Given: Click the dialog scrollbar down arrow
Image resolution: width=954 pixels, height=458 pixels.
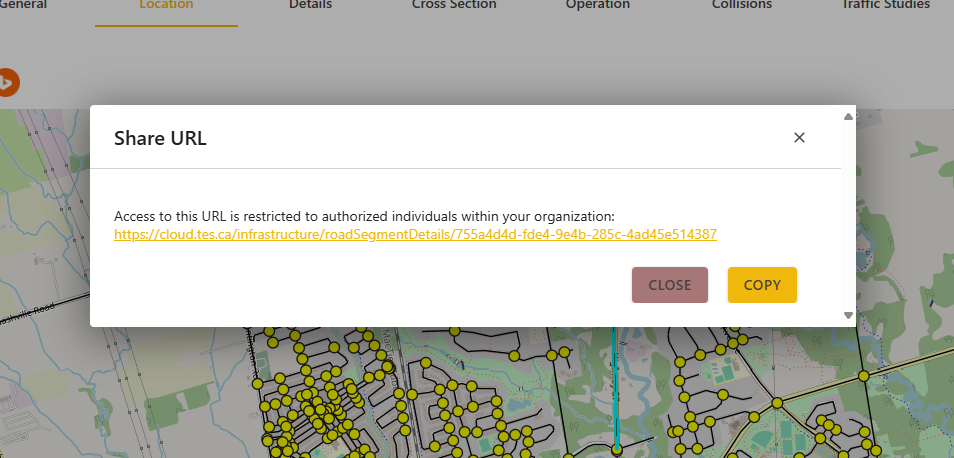Looking at the screenshot, I should (849, 315).
